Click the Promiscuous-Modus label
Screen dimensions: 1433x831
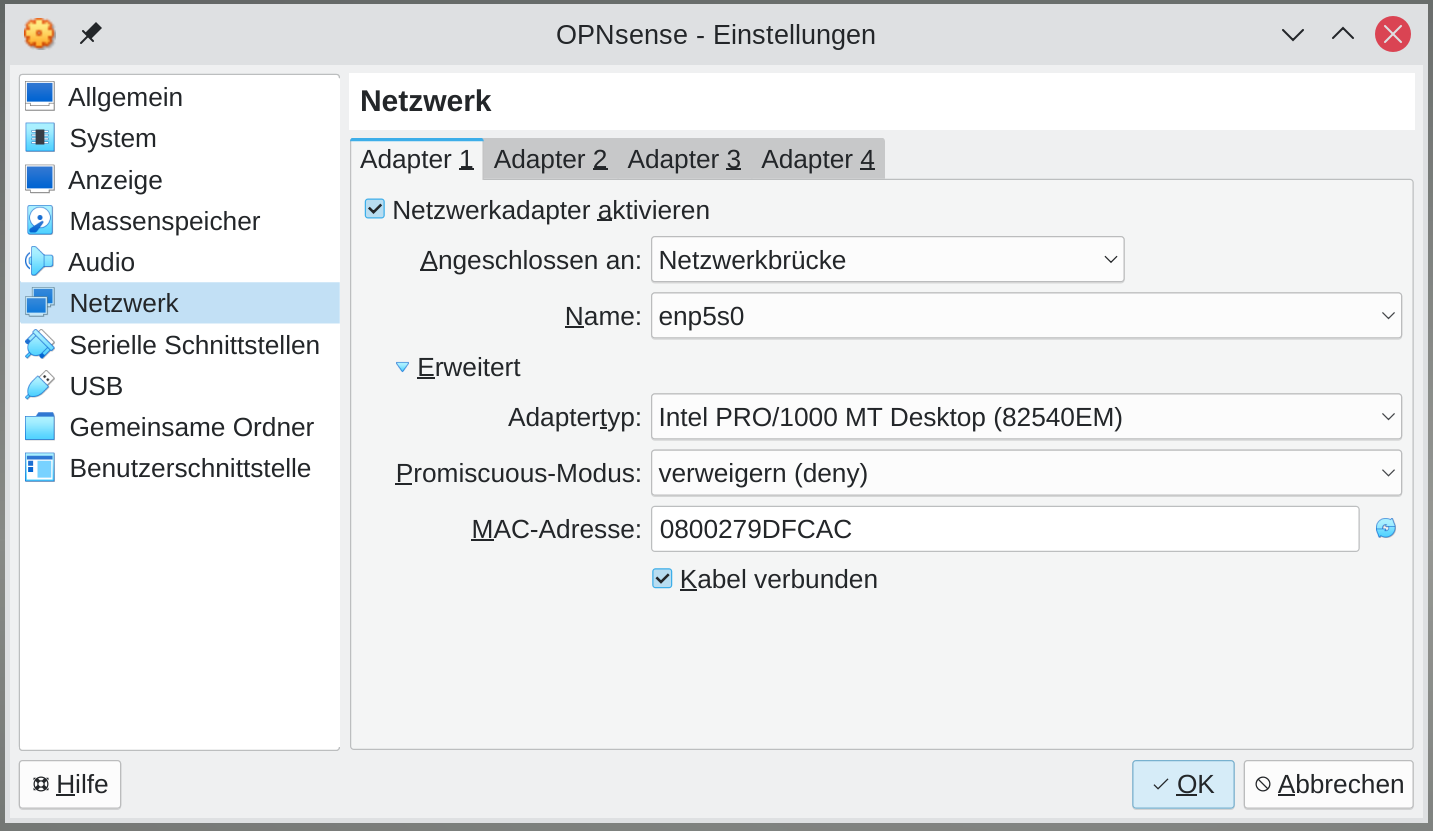coord(519,473)
